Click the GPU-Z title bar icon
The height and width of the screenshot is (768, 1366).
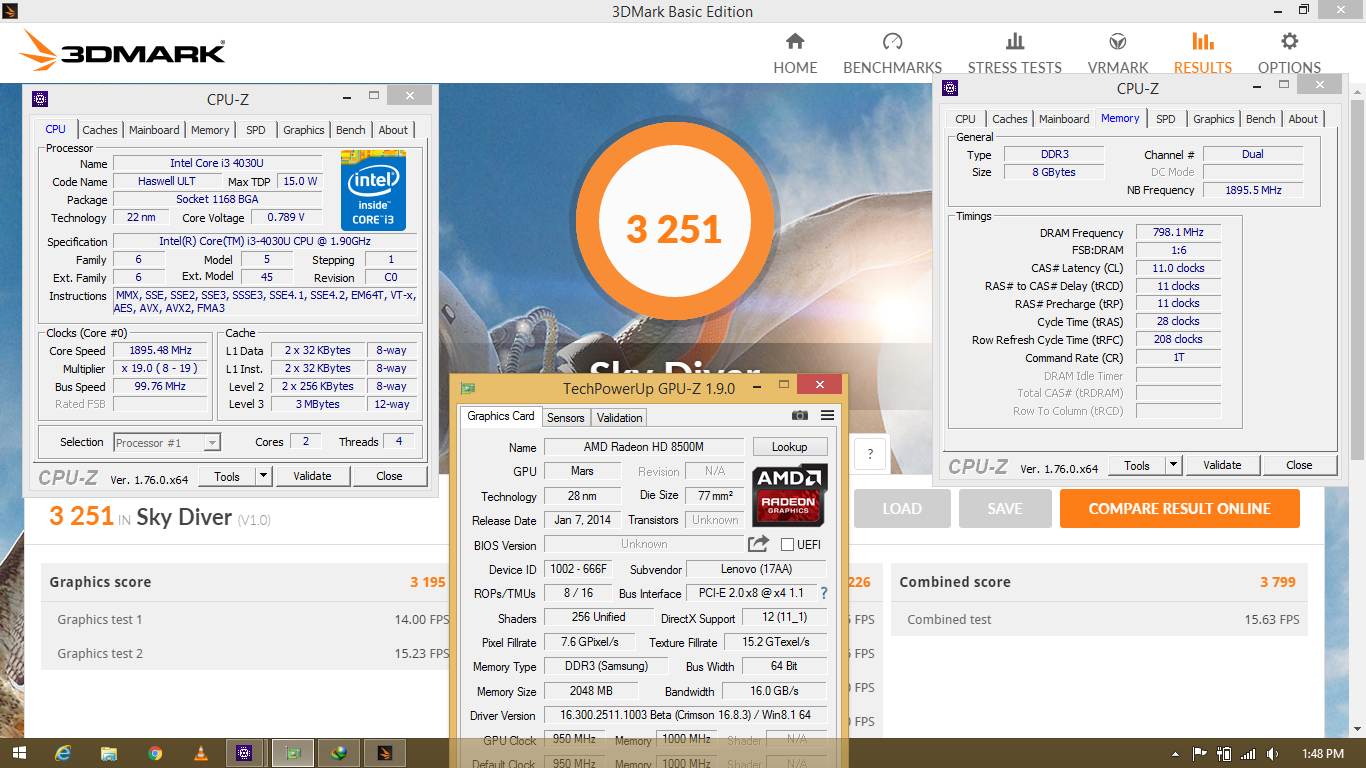click(x=466, y=387)
